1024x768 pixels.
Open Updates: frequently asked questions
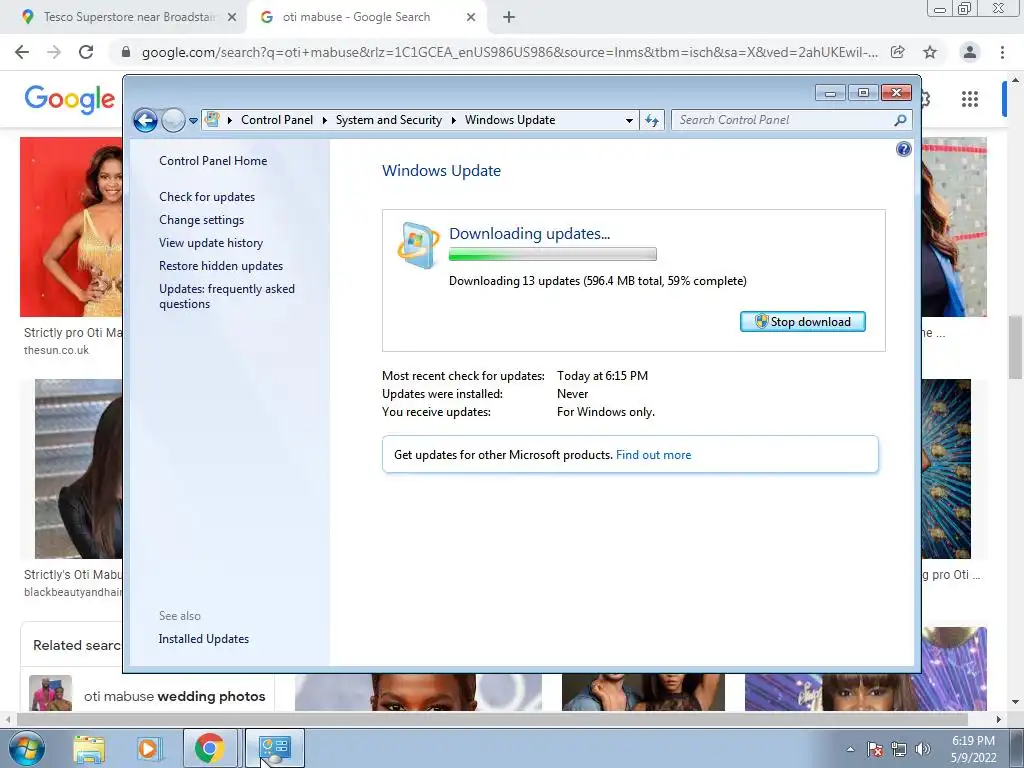click(x=227, y=296)
